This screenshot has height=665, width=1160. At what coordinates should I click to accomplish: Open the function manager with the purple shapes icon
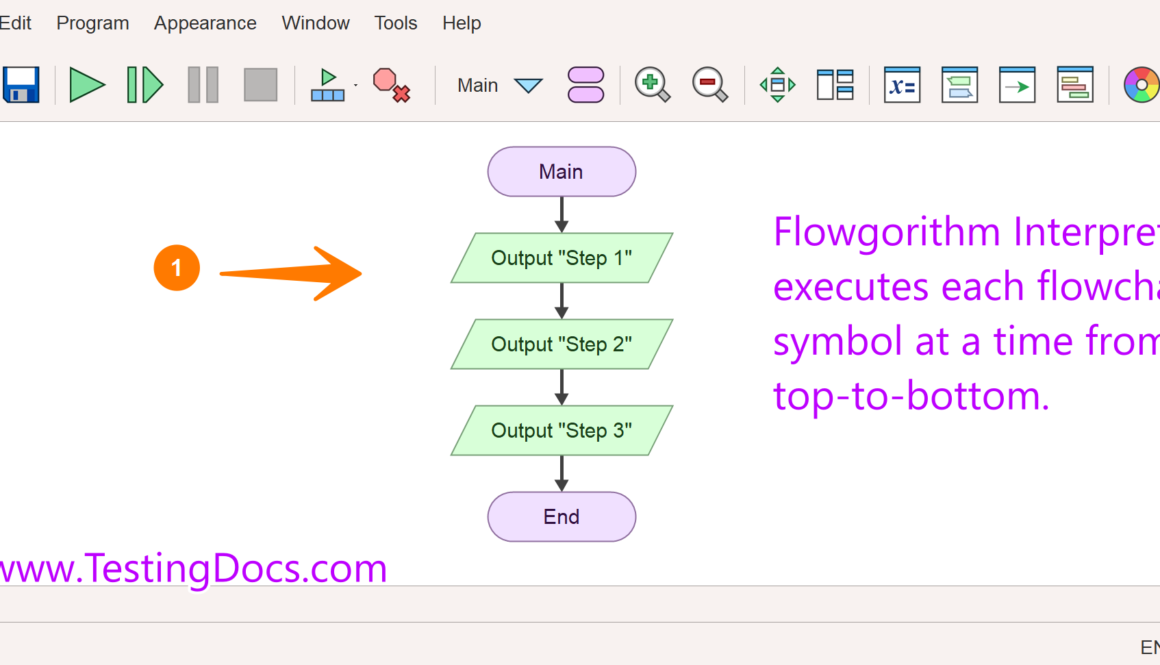click(x=586, y=85)
